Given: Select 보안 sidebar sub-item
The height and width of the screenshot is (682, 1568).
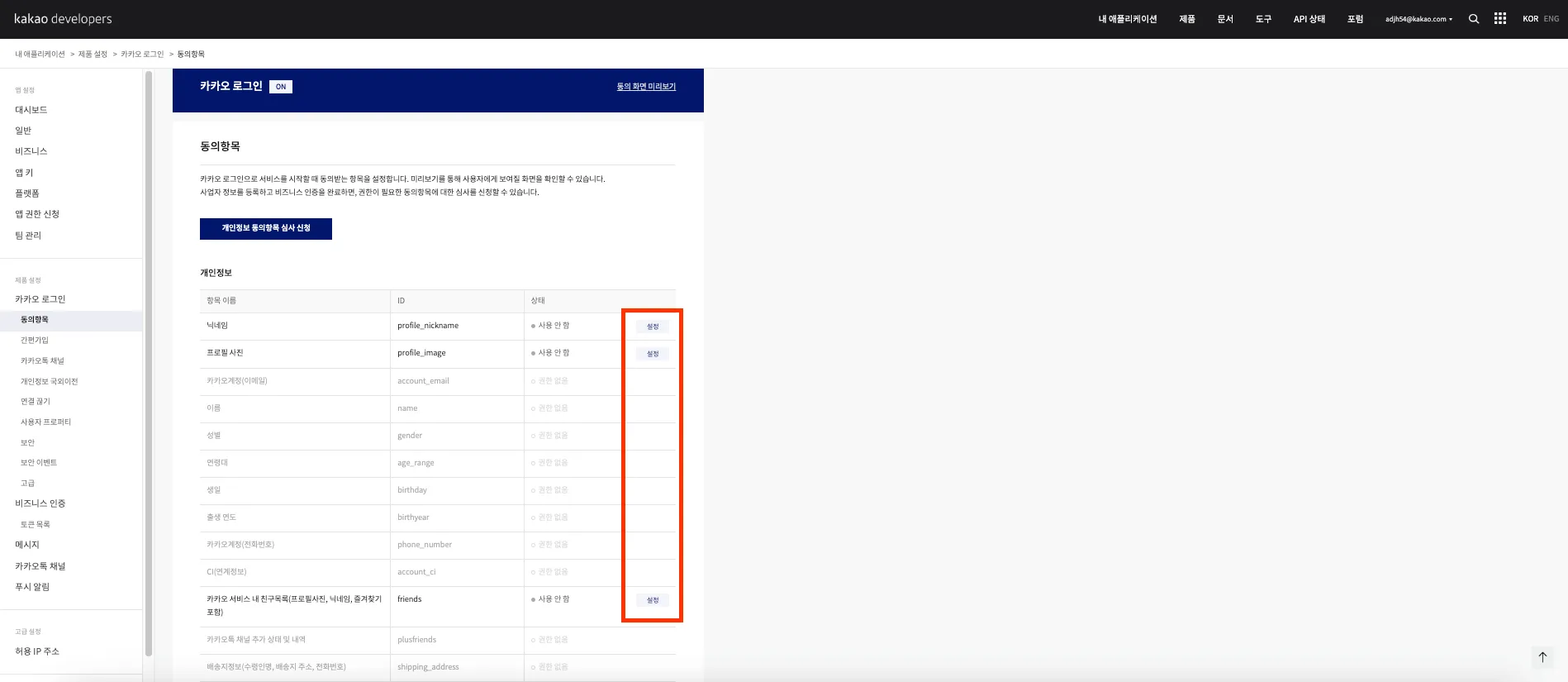Looking at the screenshot, I should (28, 443).
